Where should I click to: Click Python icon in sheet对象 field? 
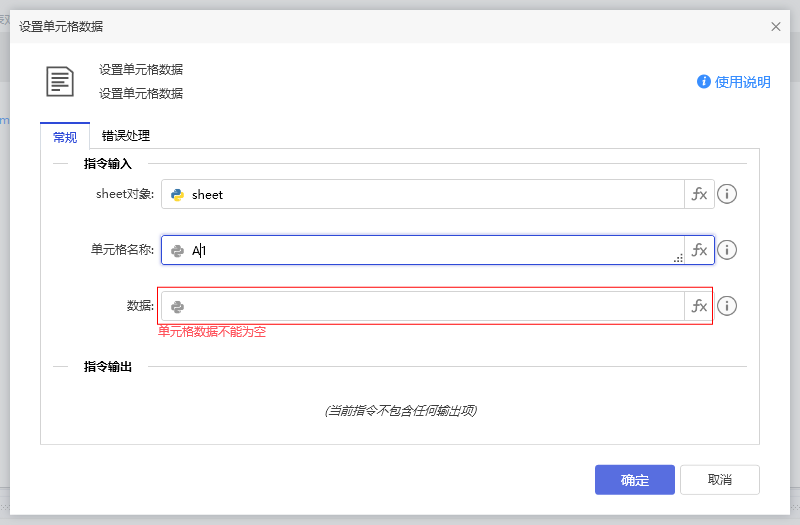[177, 195]
